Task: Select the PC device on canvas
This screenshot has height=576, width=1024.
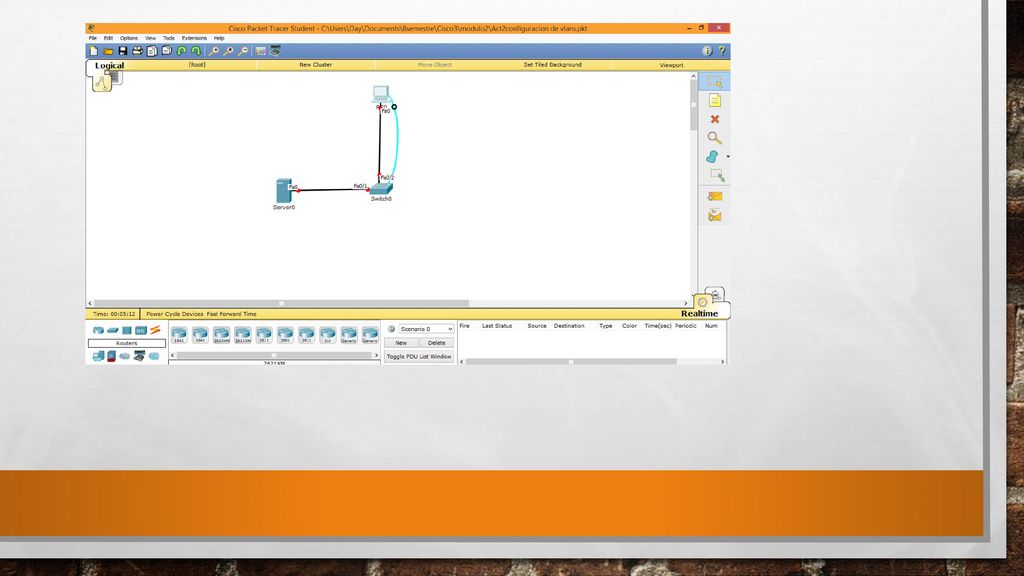Action: click(381, 94)
